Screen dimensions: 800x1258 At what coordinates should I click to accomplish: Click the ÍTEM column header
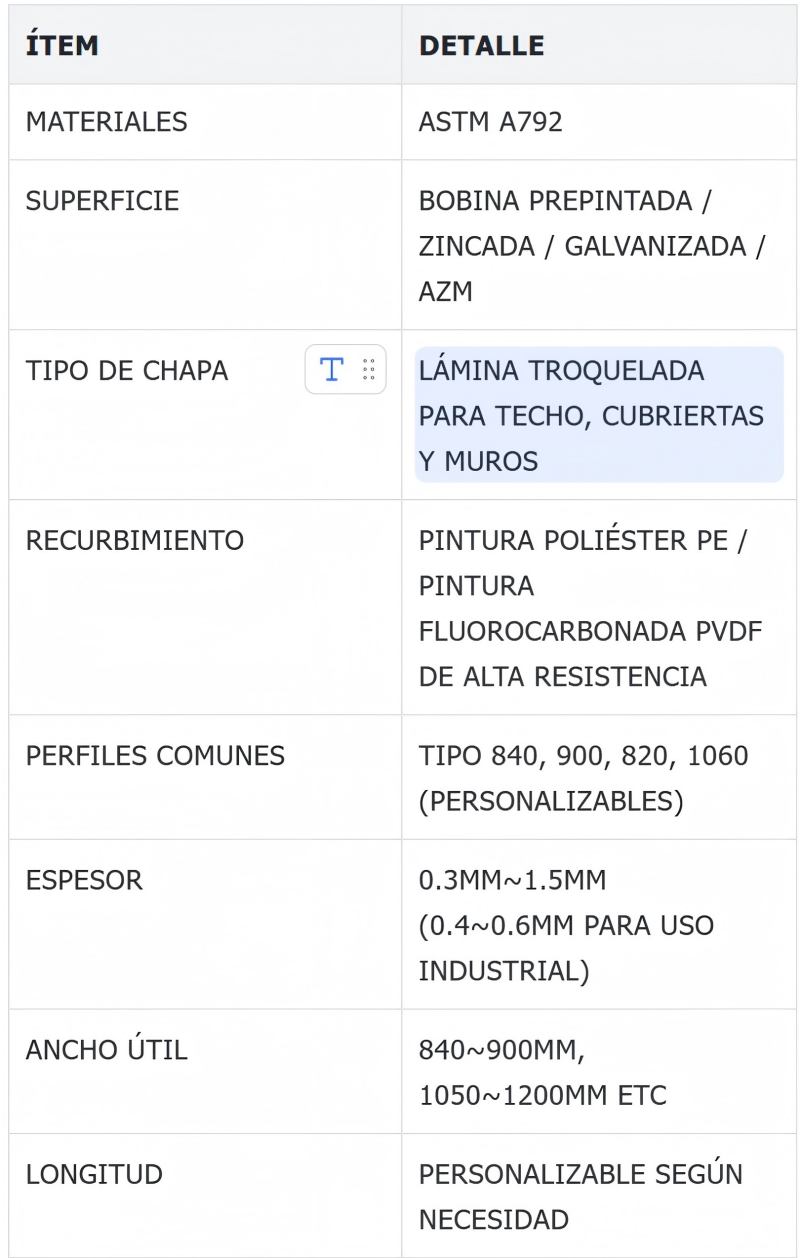(62, 45)
